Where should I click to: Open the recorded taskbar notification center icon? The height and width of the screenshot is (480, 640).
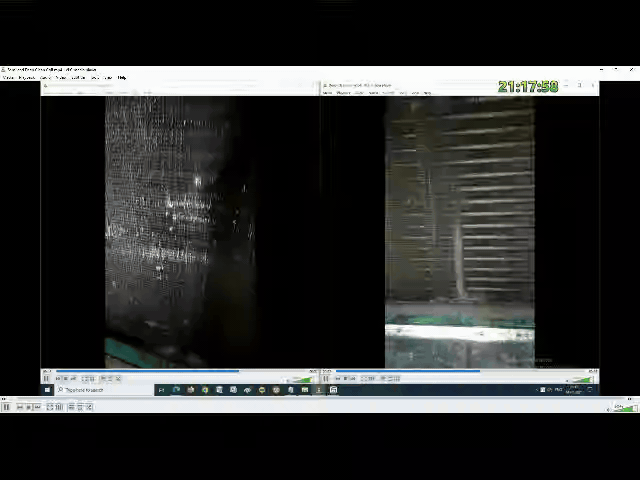point(590,389)
